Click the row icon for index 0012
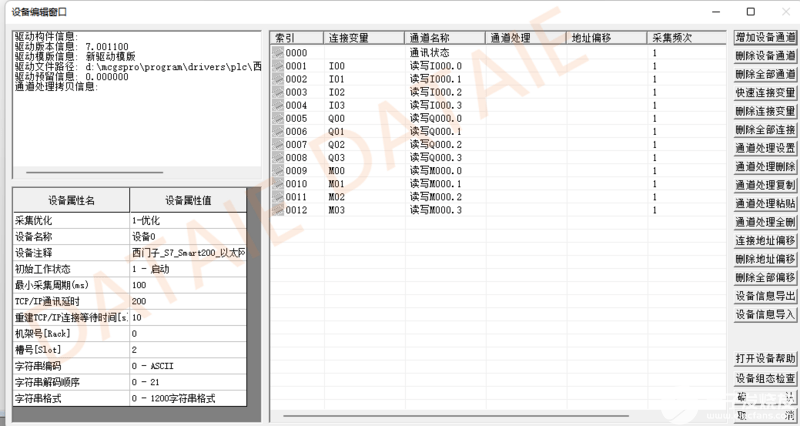800x426 pixels. [278, 210]
